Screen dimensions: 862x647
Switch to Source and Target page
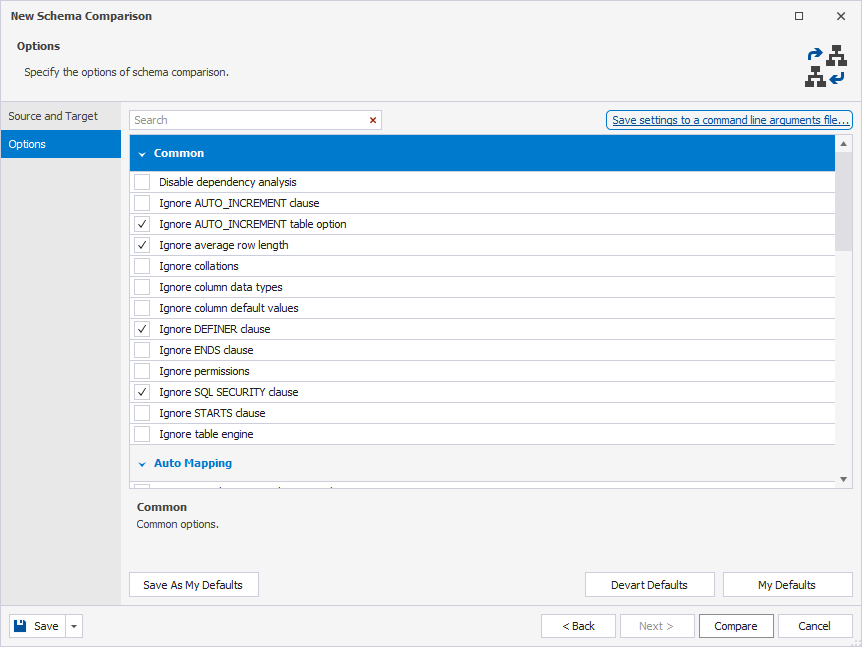[x=60, y=116]
